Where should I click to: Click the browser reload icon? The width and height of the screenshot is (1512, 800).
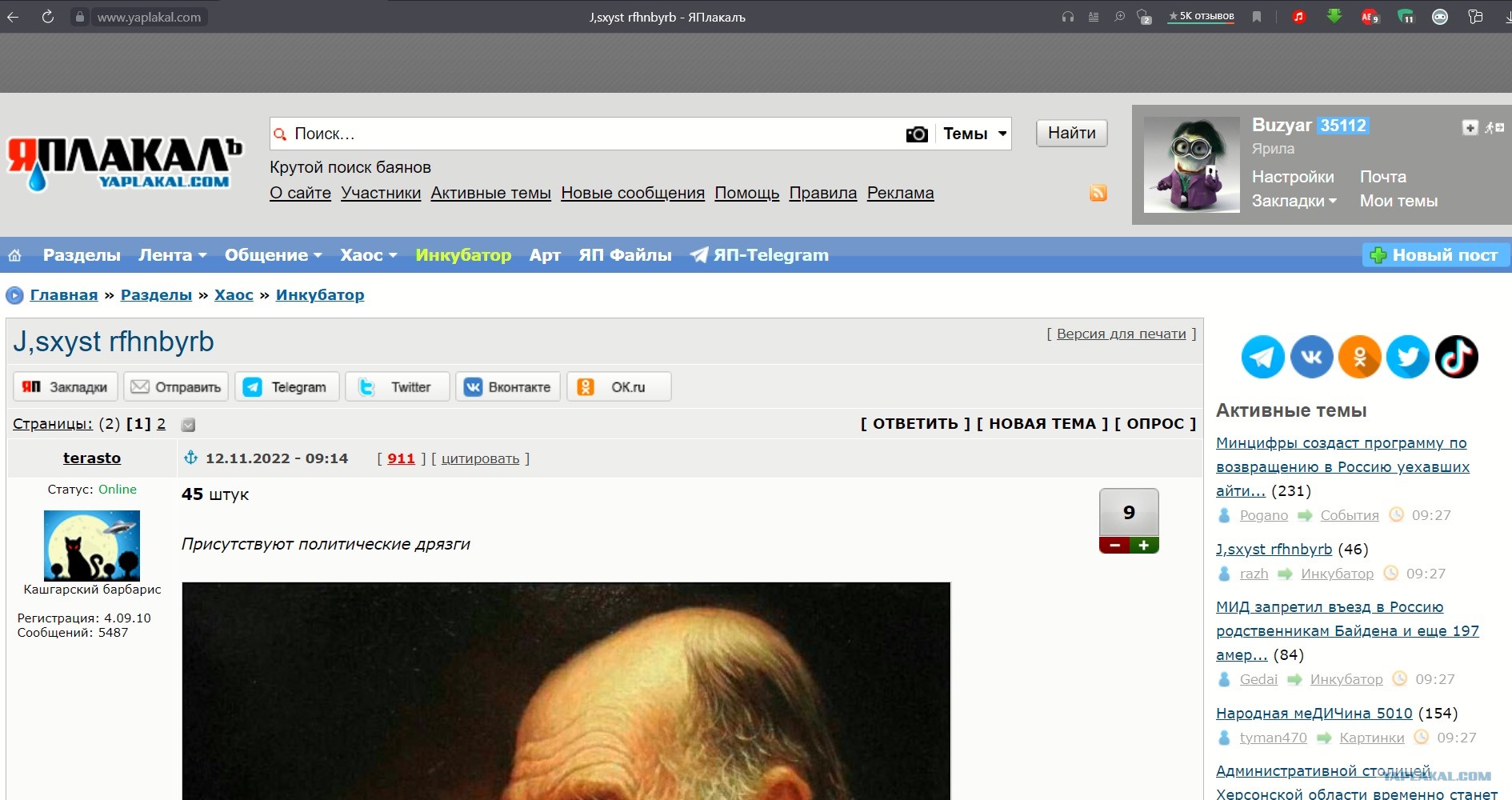click(48, 17)
